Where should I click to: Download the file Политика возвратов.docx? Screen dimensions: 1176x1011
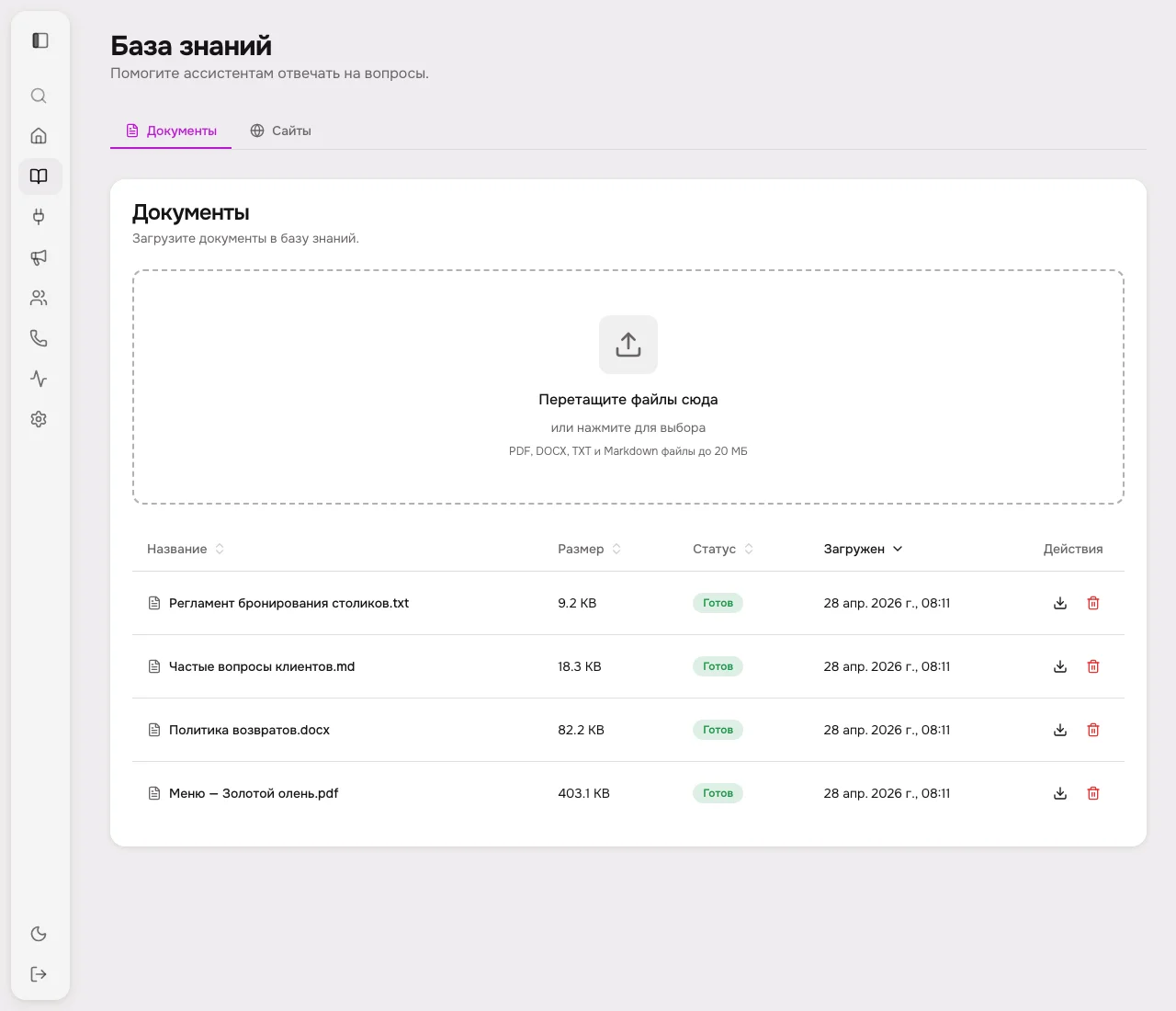coord(1060,730)
